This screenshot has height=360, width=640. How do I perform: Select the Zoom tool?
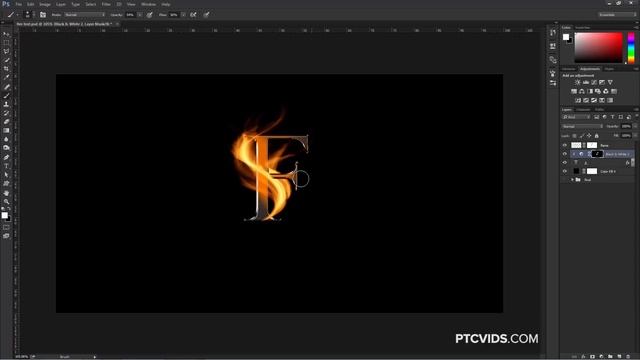pos(6,201)
